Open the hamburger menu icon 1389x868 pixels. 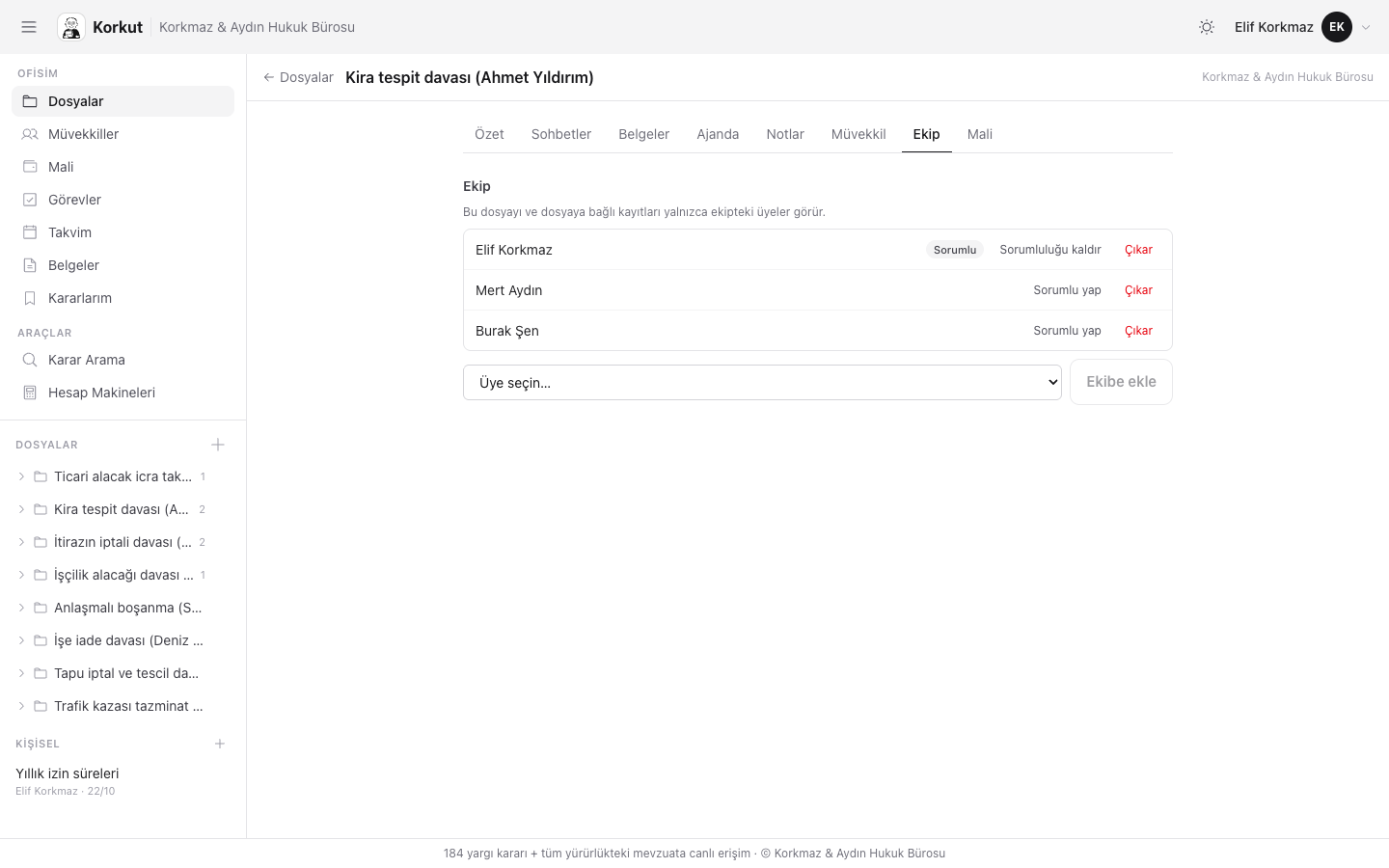click(29, 27)
